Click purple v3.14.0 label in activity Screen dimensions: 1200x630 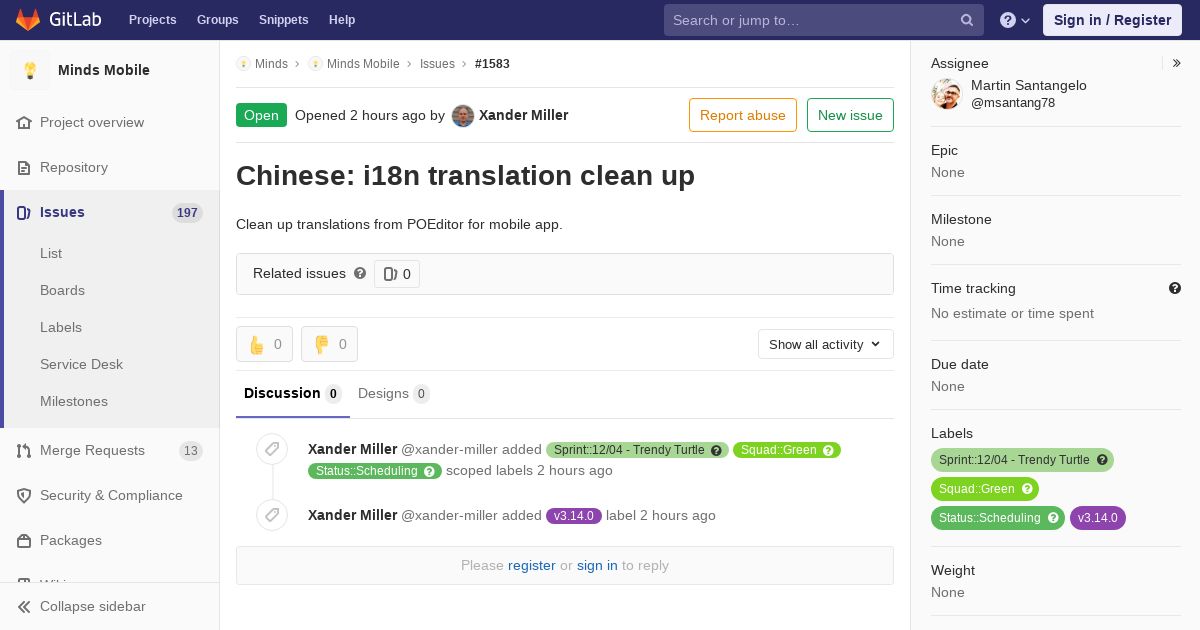[x=574, y=516]
